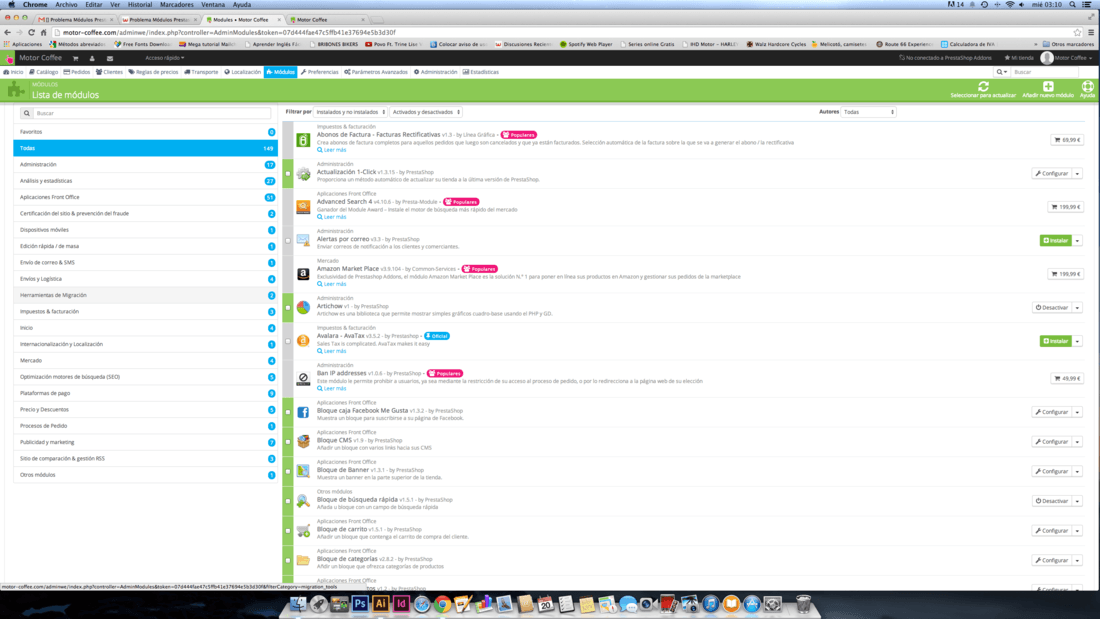Click Seleccionar para actualizar refresh icon
The image size is (1100, 619).
983,86
